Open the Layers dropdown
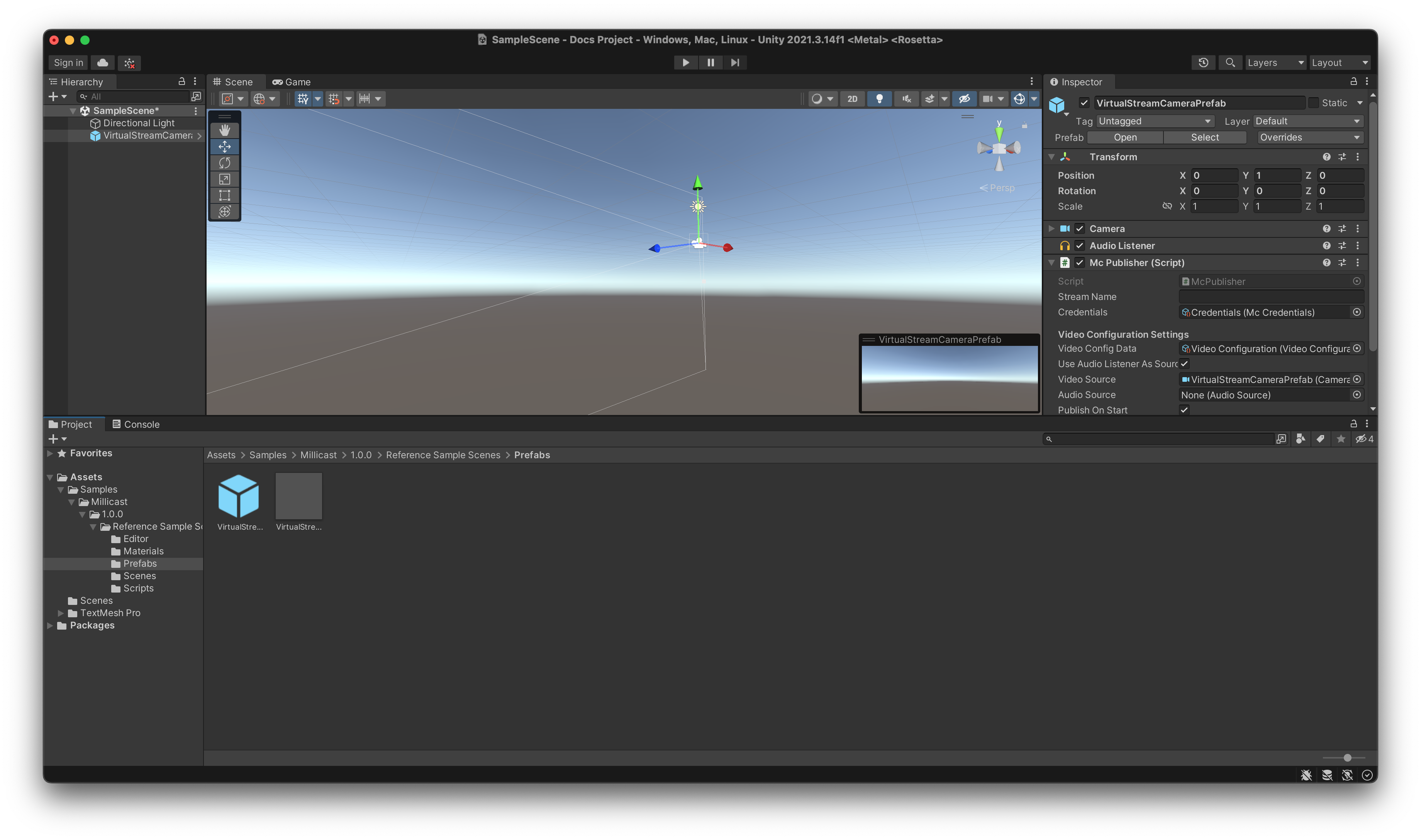This screenshot has width=1421, height=840. pyautogui.click(x=1275, y=62)
